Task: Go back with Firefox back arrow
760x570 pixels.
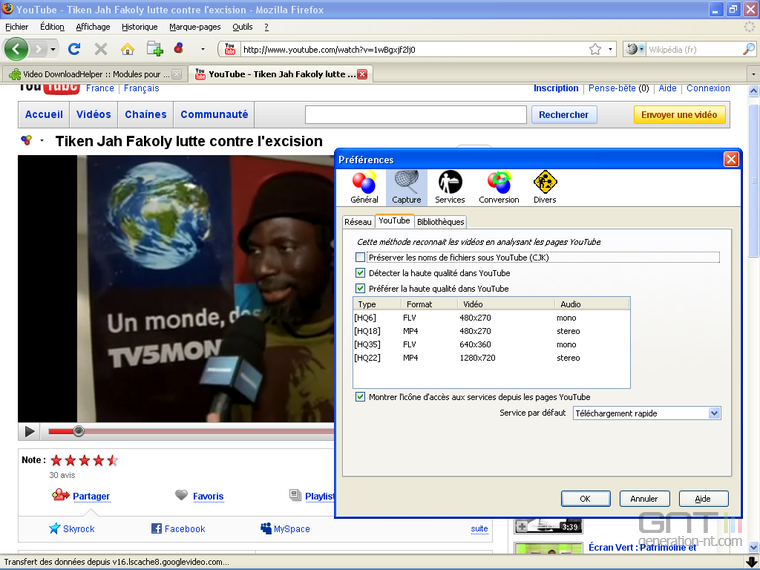Action: tap(16, 49)
